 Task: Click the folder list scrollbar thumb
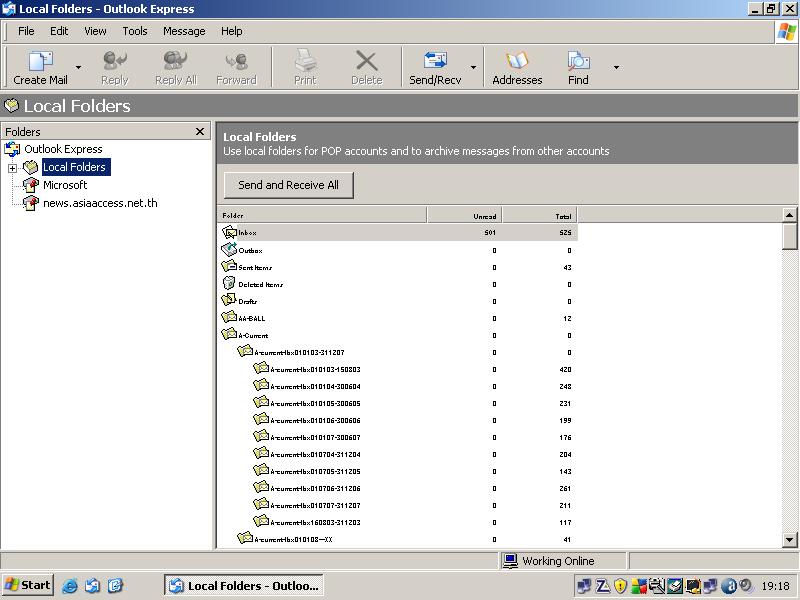tap(789, 236)
